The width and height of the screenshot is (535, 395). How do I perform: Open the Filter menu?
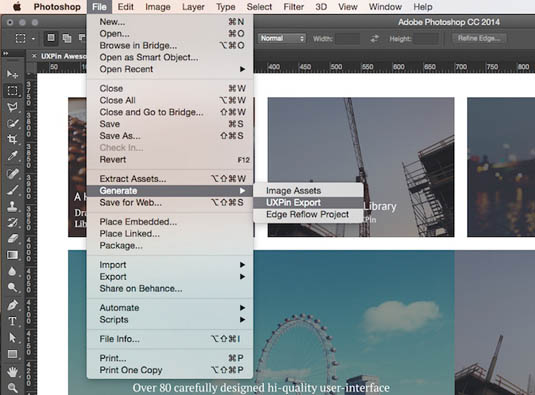pos(293,7)
